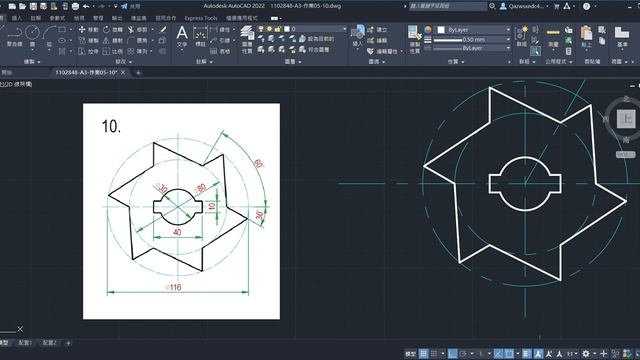Click the Table tool in Annotation panel
640x360 pixels.
220,51
